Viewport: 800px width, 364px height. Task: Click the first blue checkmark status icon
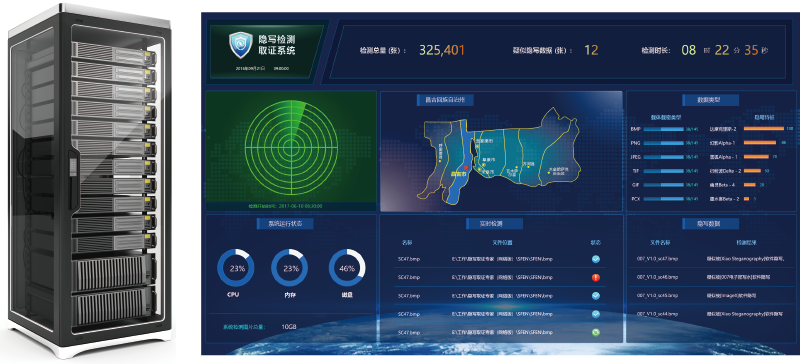point(595,259)
